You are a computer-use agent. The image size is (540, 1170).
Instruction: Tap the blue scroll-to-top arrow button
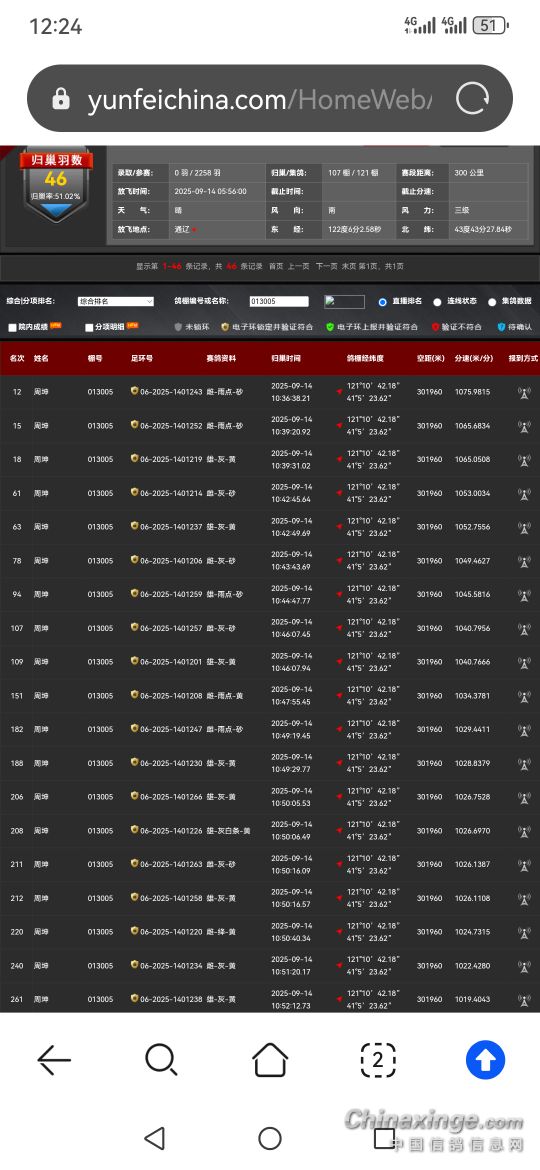tap(486, 1060)
